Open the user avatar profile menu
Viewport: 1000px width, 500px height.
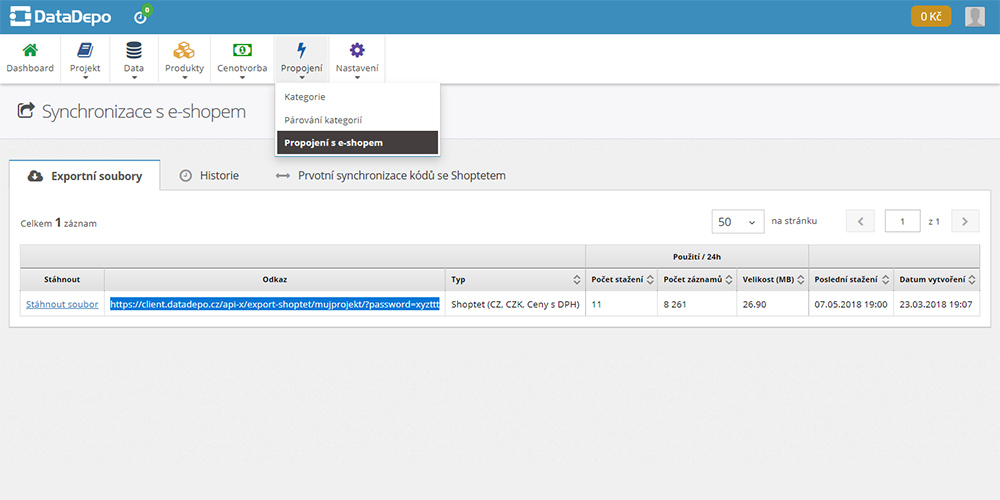(x=974, y=17)
